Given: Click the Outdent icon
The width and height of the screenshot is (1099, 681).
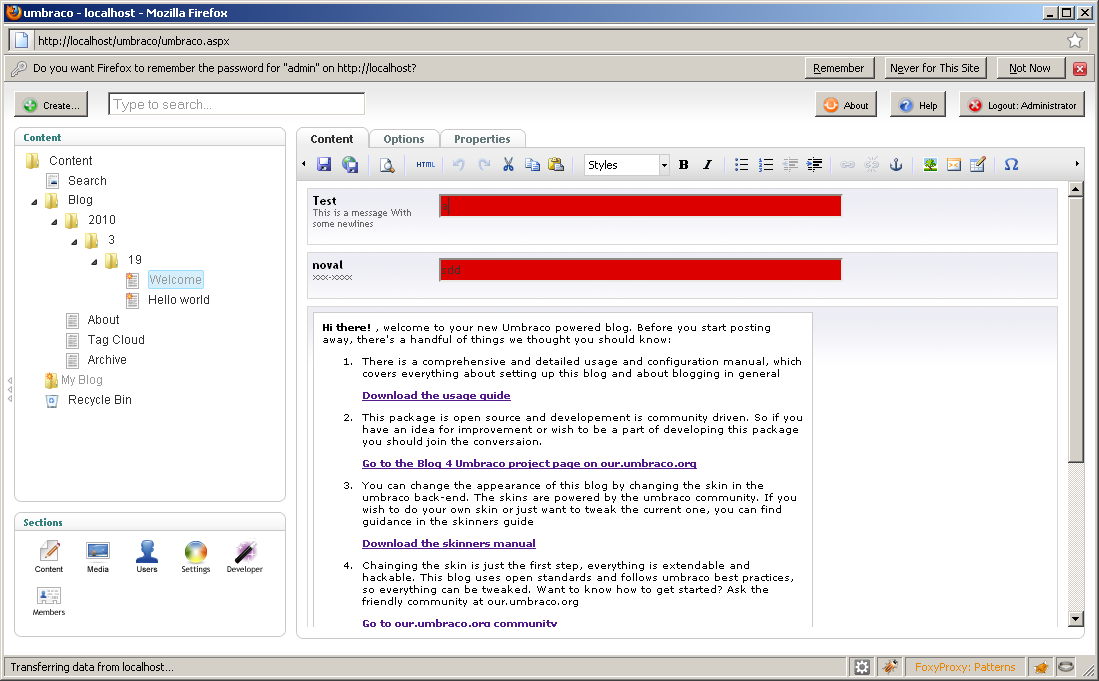Looking at the screenshot, I should pyautogui.click(x=790, y=165).
